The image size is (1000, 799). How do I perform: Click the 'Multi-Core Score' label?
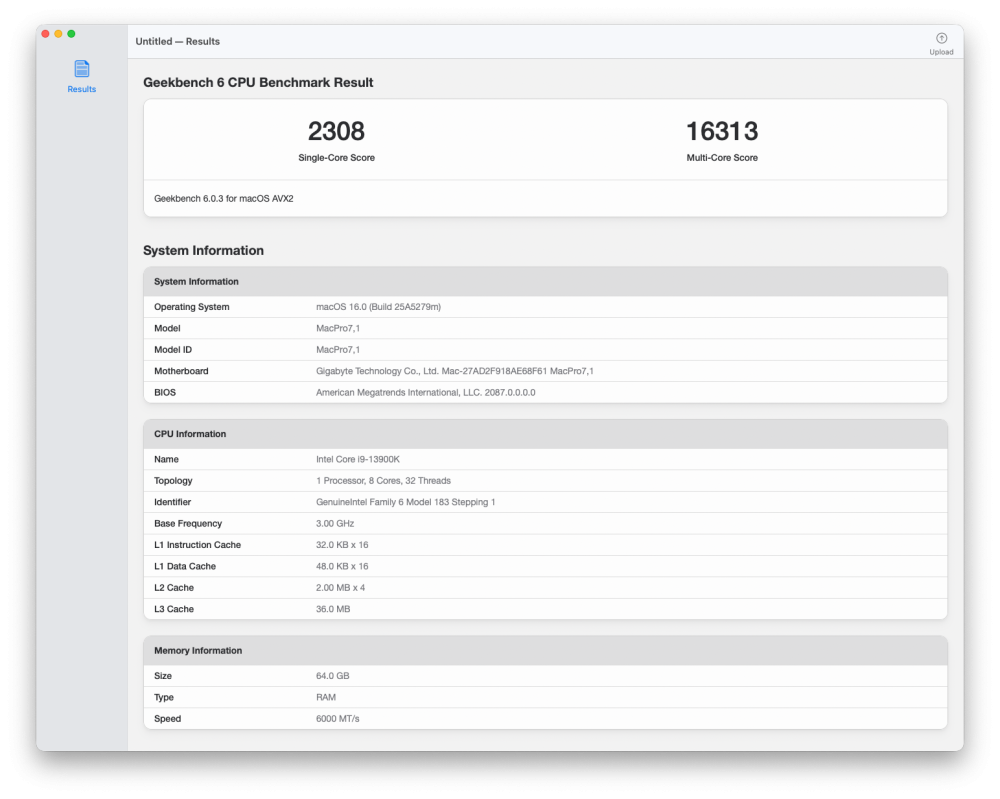[x=722, y=158]
